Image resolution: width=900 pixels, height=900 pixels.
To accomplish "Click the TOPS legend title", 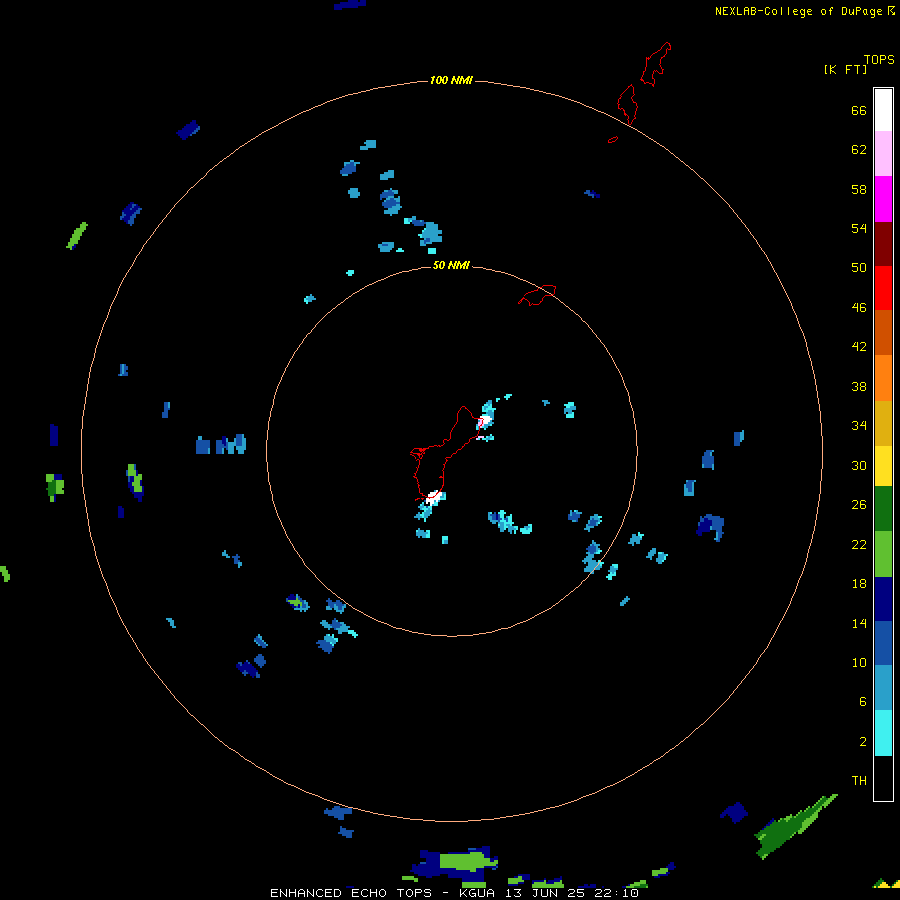I will (x=879, y=60).
